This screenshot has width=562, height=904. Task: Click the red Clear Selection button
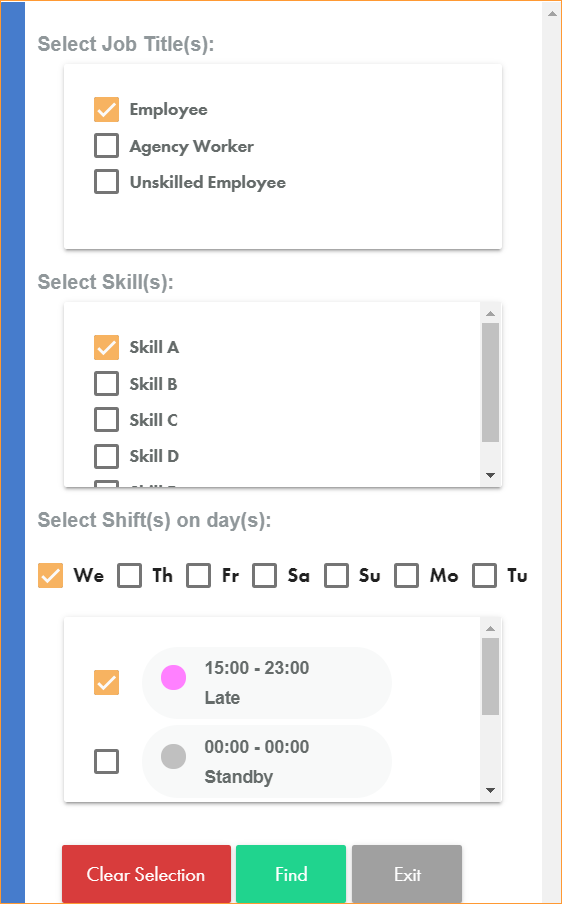[146, 874]
